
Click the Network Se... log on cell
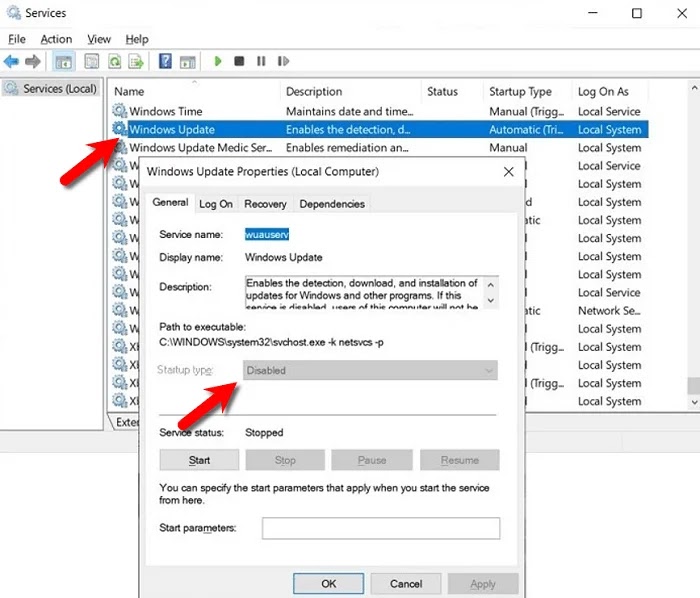(x=609, y=311)
